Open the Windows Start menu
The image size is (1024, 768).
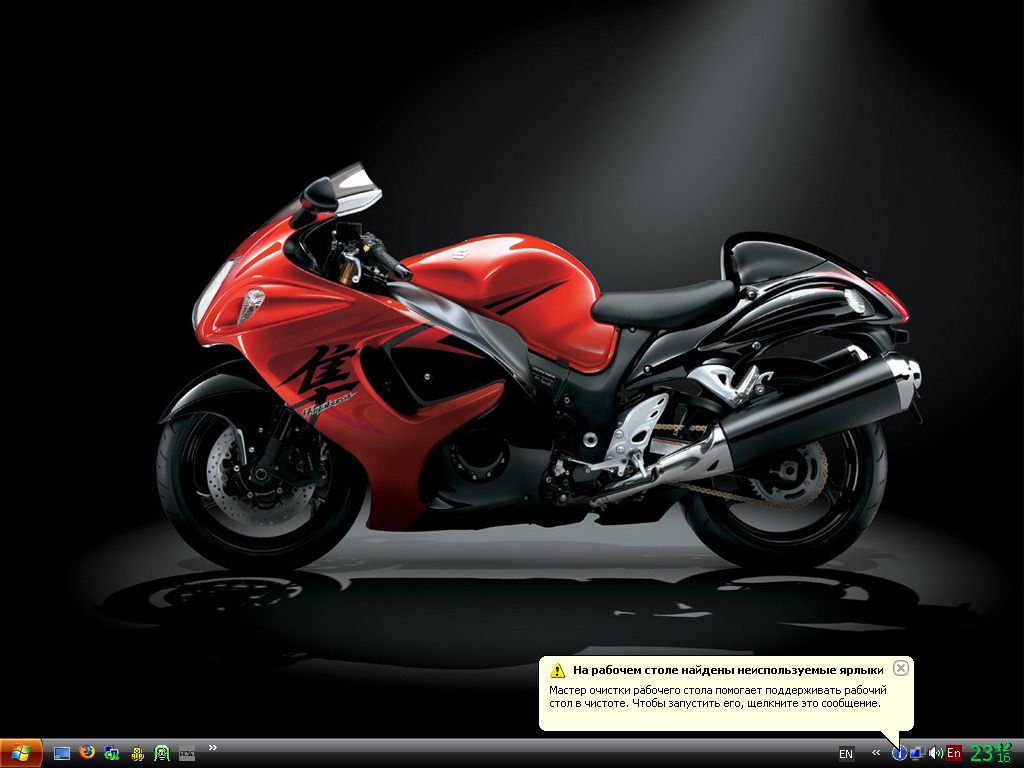pos(21,753)
